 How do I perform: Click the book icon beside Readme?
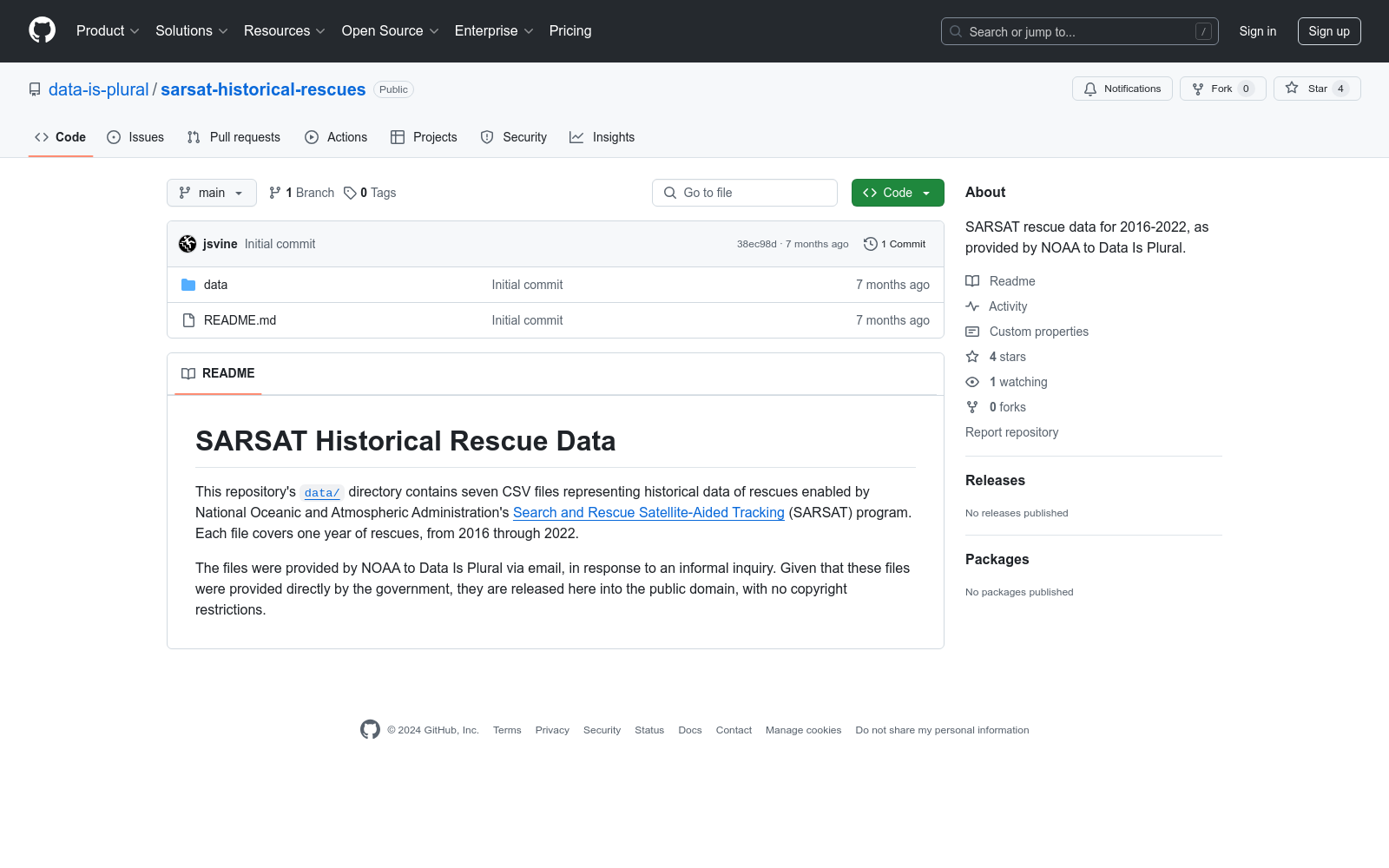tap(972, 281)
